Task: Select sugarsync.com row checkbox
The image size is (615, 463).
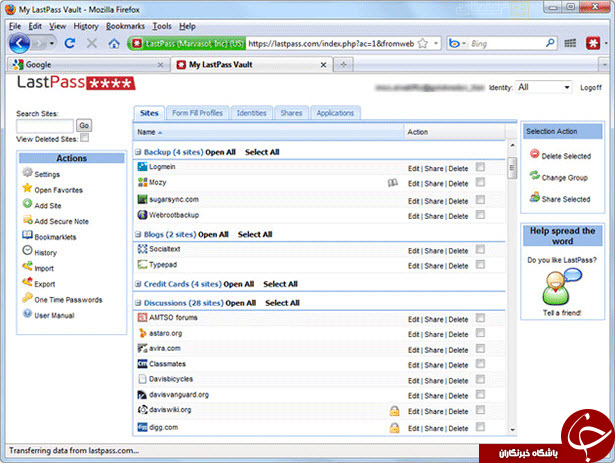Action: point(480,200)
